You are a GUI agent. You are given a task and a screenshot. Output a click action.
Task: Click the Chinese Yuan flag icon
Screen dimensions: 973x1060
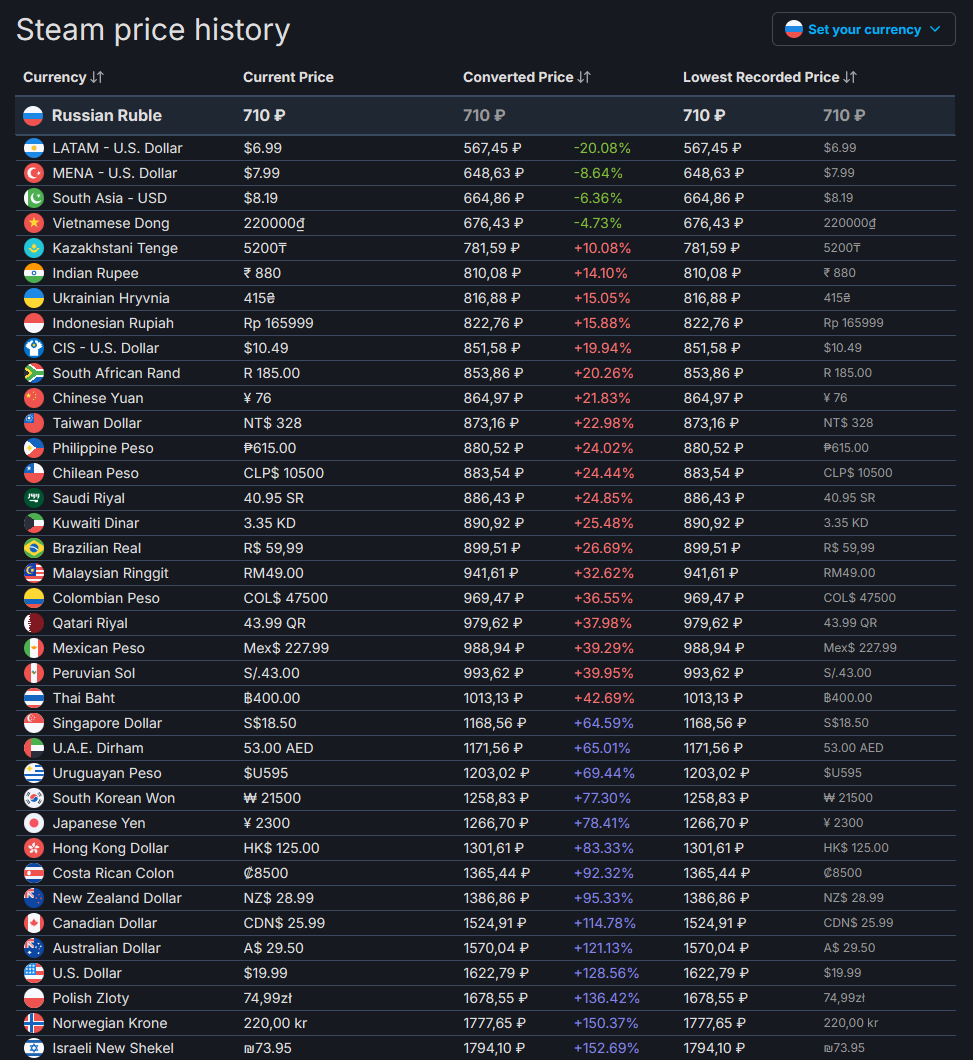tap(34, 398)
